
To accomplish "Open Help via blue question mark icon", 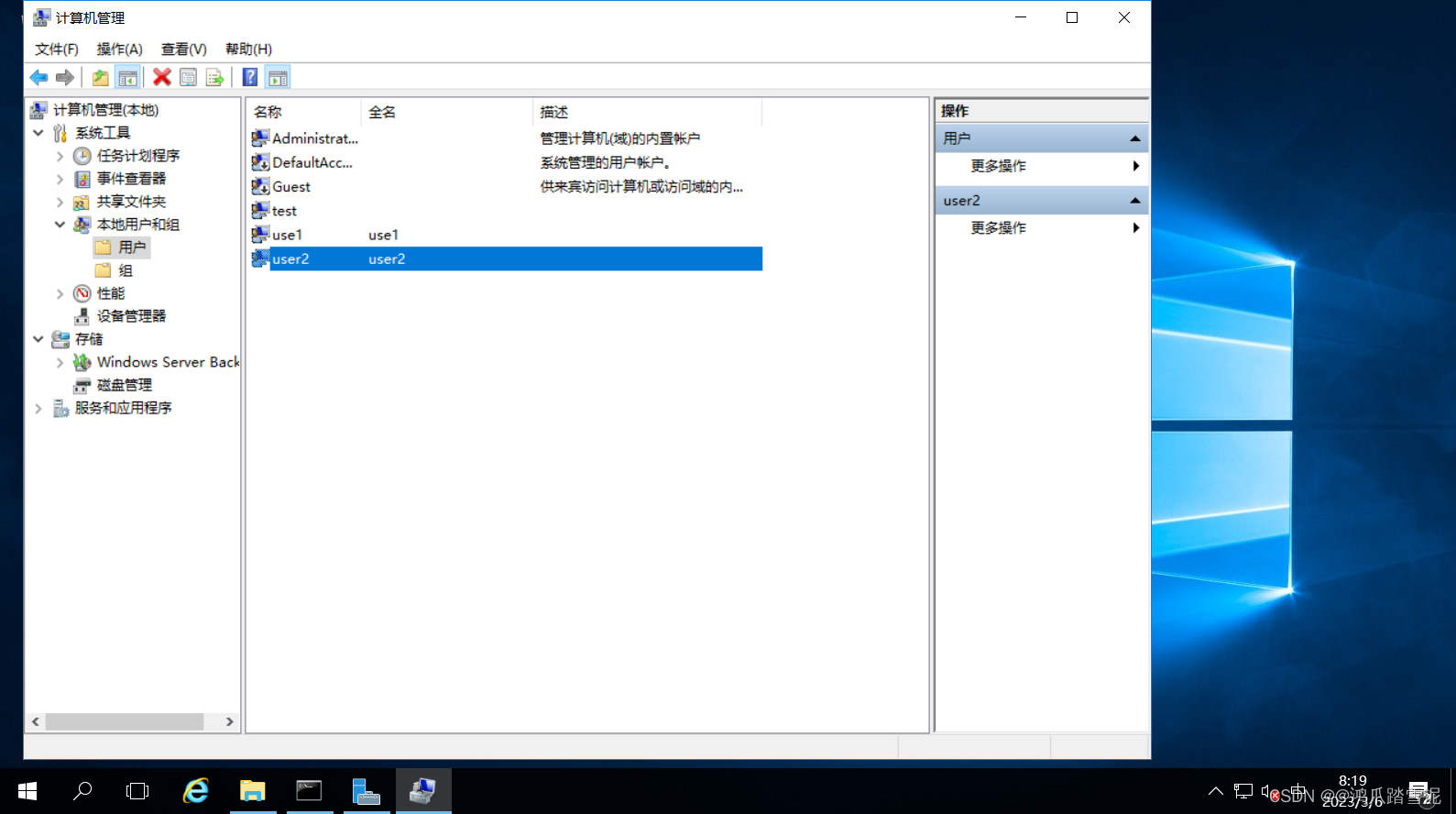I will point(249,78).
